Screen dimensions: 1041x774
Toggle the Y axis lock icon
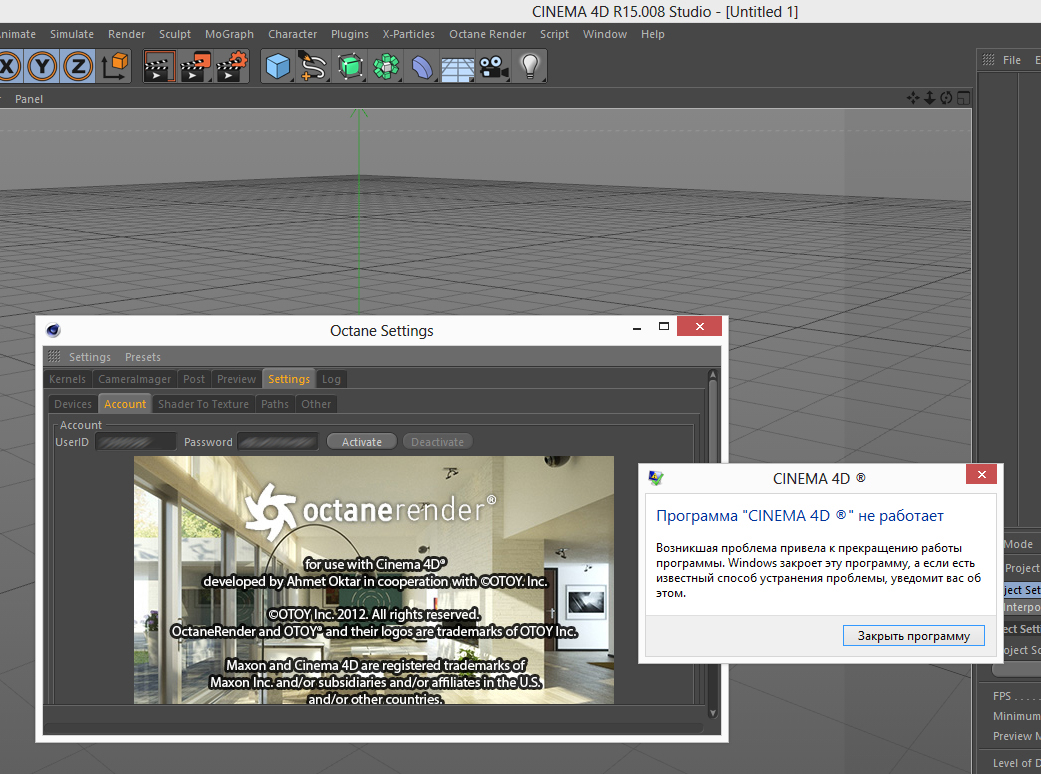point(42,66)
